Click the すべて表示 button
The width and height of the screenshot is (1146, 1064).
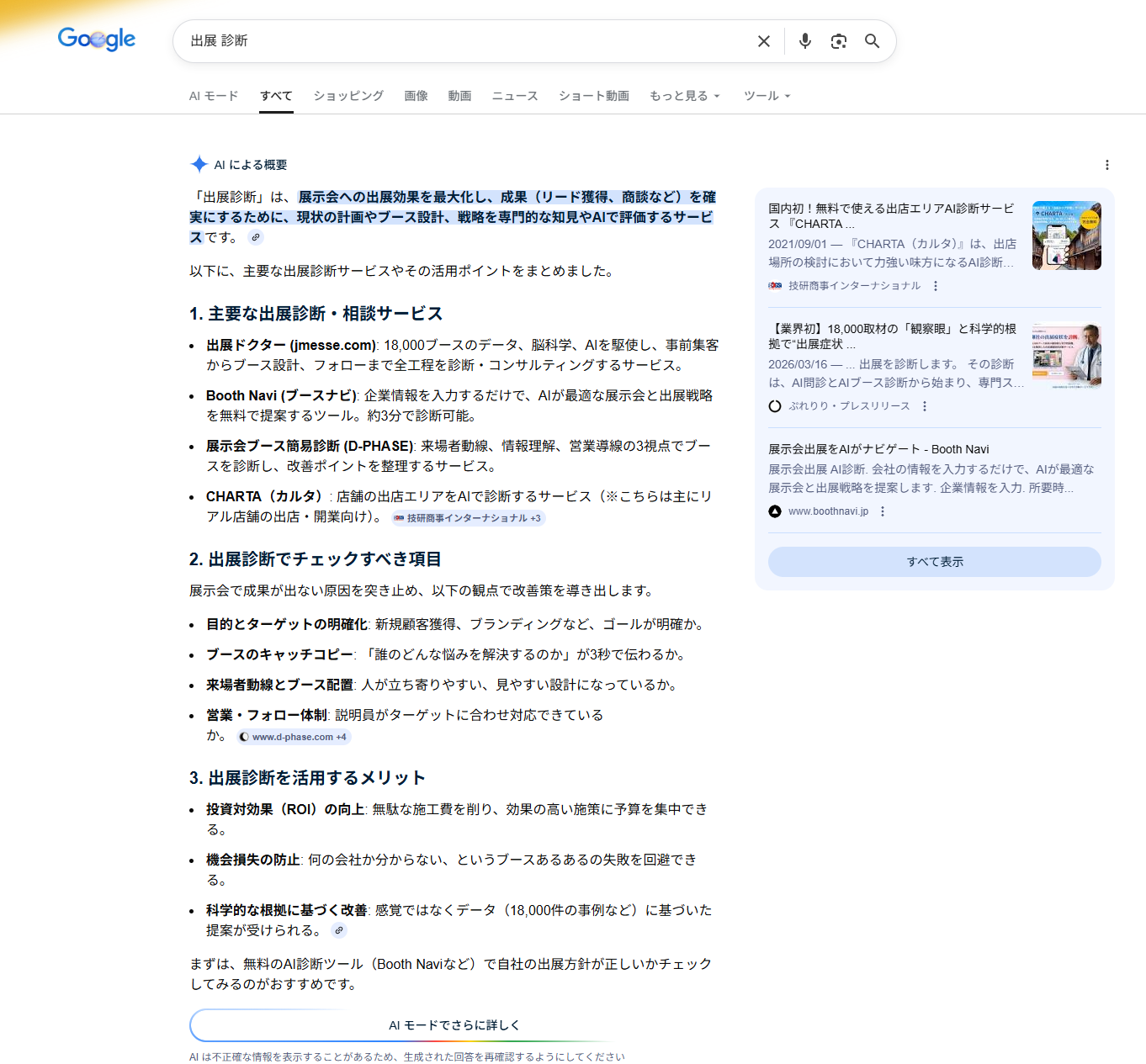935,562
